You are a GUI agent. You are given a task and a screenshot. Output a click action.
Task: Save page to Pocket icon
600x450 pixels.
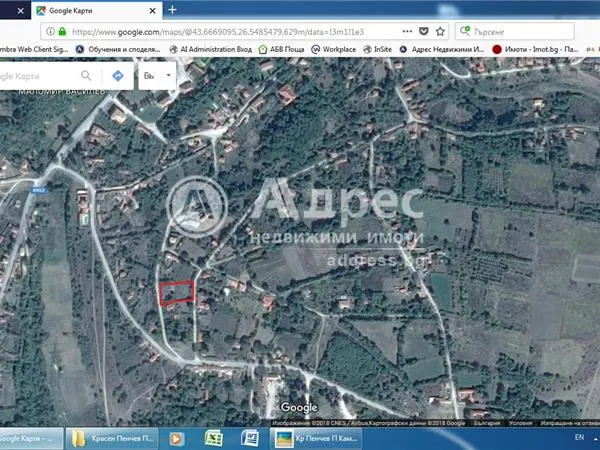point(424,31)
